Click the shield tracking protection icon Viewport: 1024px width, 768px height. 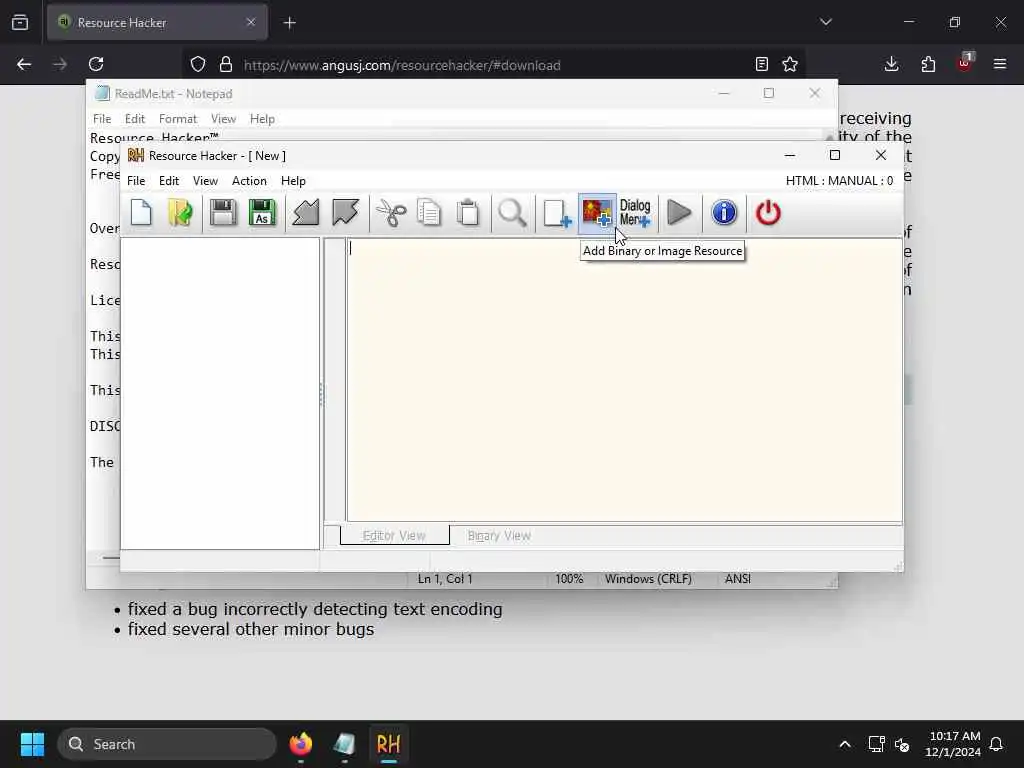[198, 64]
